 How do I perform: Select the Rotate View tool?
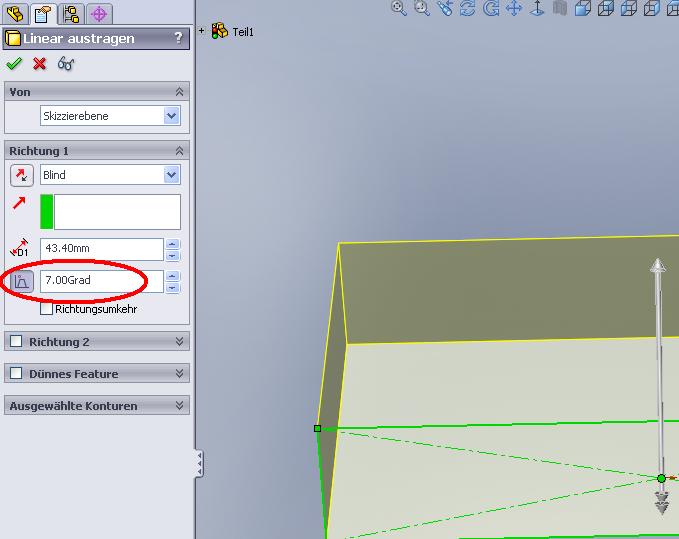(x=468, y=8)
